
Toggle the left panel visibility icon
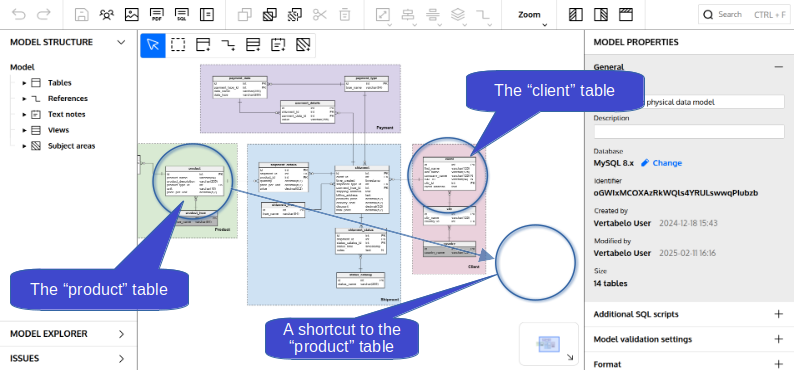tap(575, 15)
